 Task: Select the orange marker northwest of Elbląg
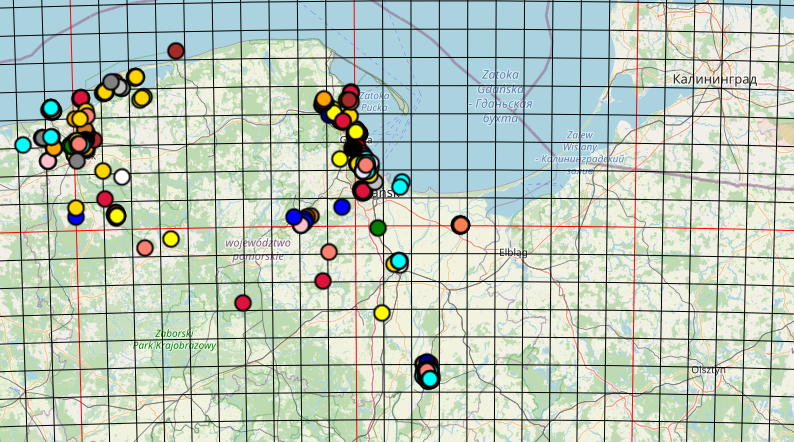coord(460,225)
